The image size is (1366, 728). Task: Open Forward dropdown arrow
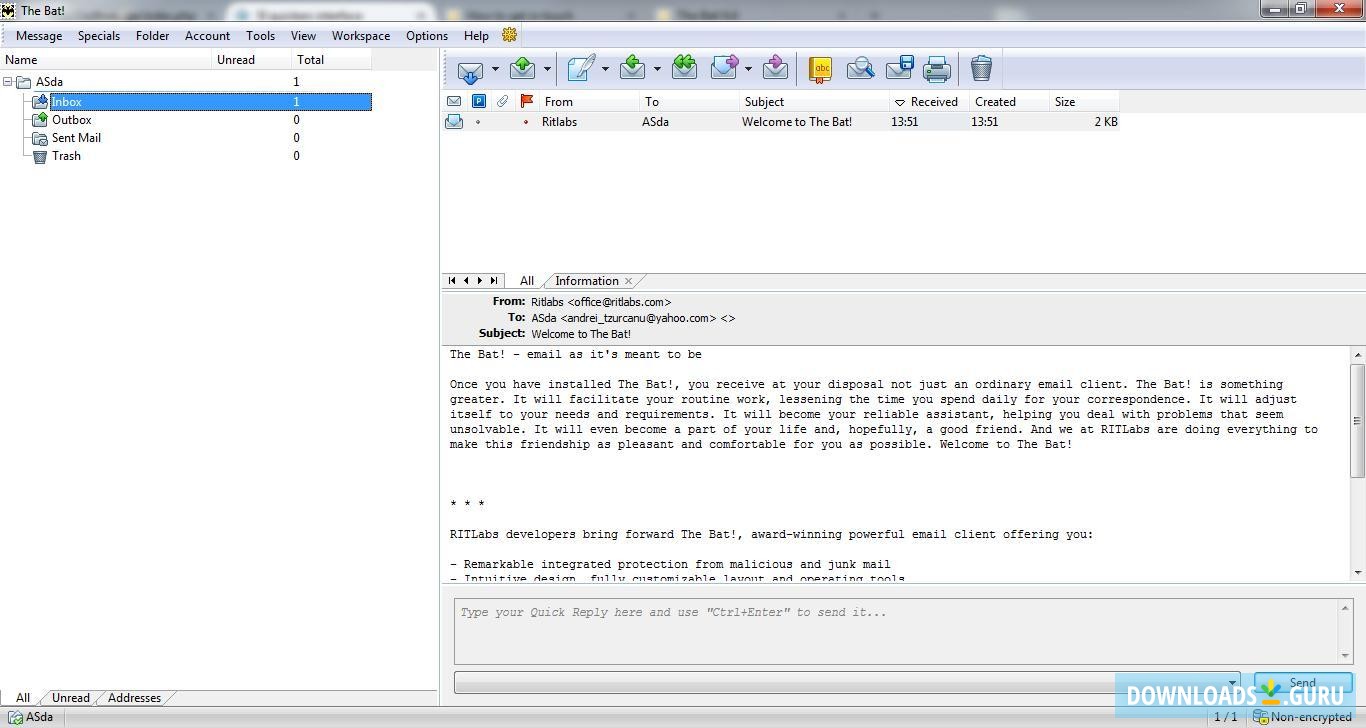[748, 69]
